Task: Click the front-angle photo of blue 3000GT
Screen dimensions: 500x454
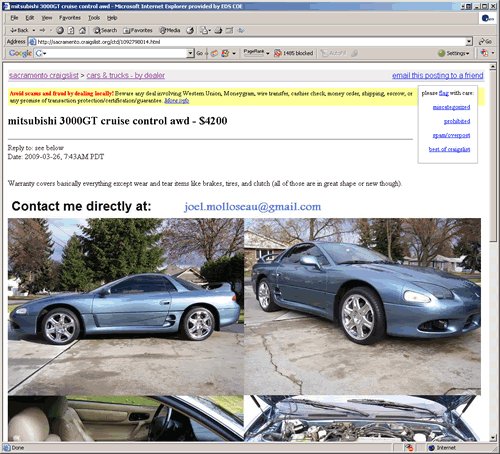Action: point(363,306)
